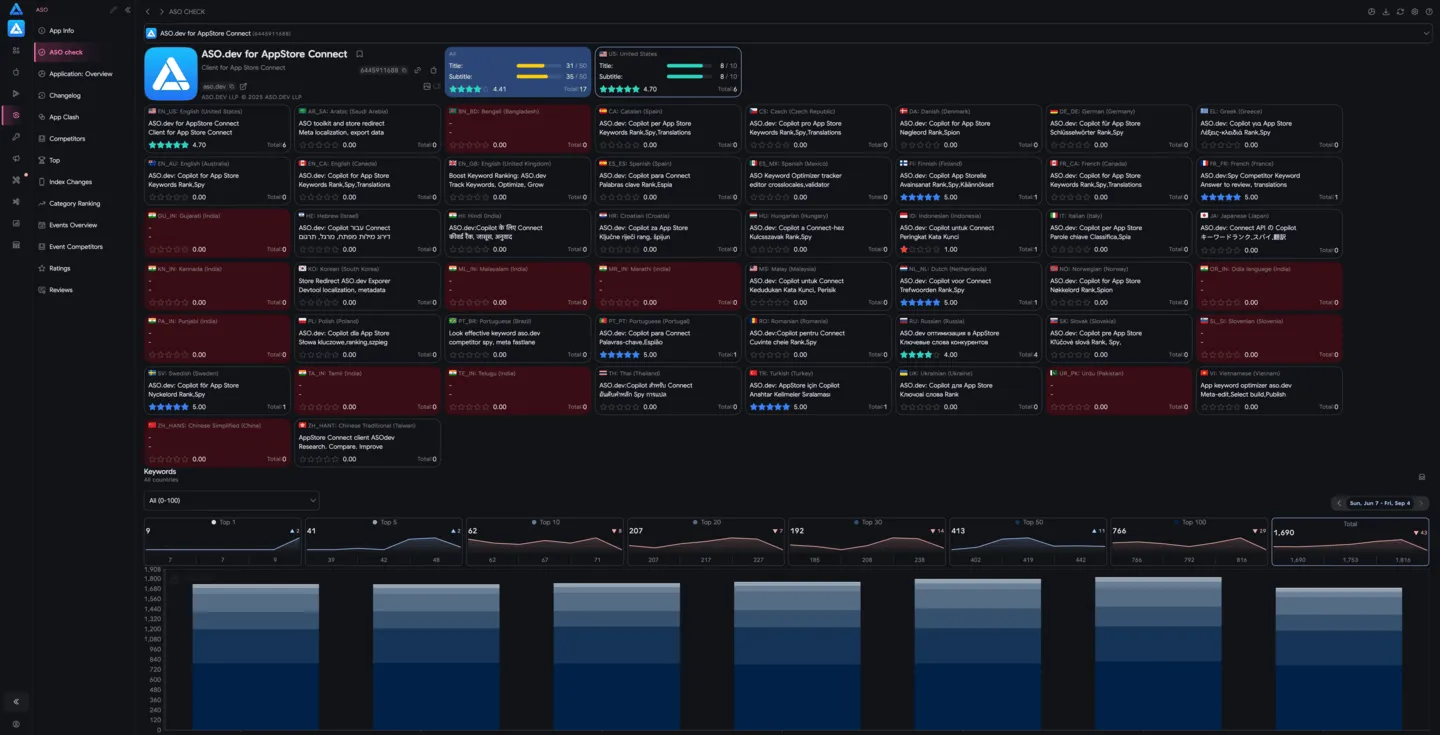Open the AR_SA: Arabic (Saudi Arabia) card
Image resolution: width=1440 pixels, height=735 pixels.
tap(367, 128)
